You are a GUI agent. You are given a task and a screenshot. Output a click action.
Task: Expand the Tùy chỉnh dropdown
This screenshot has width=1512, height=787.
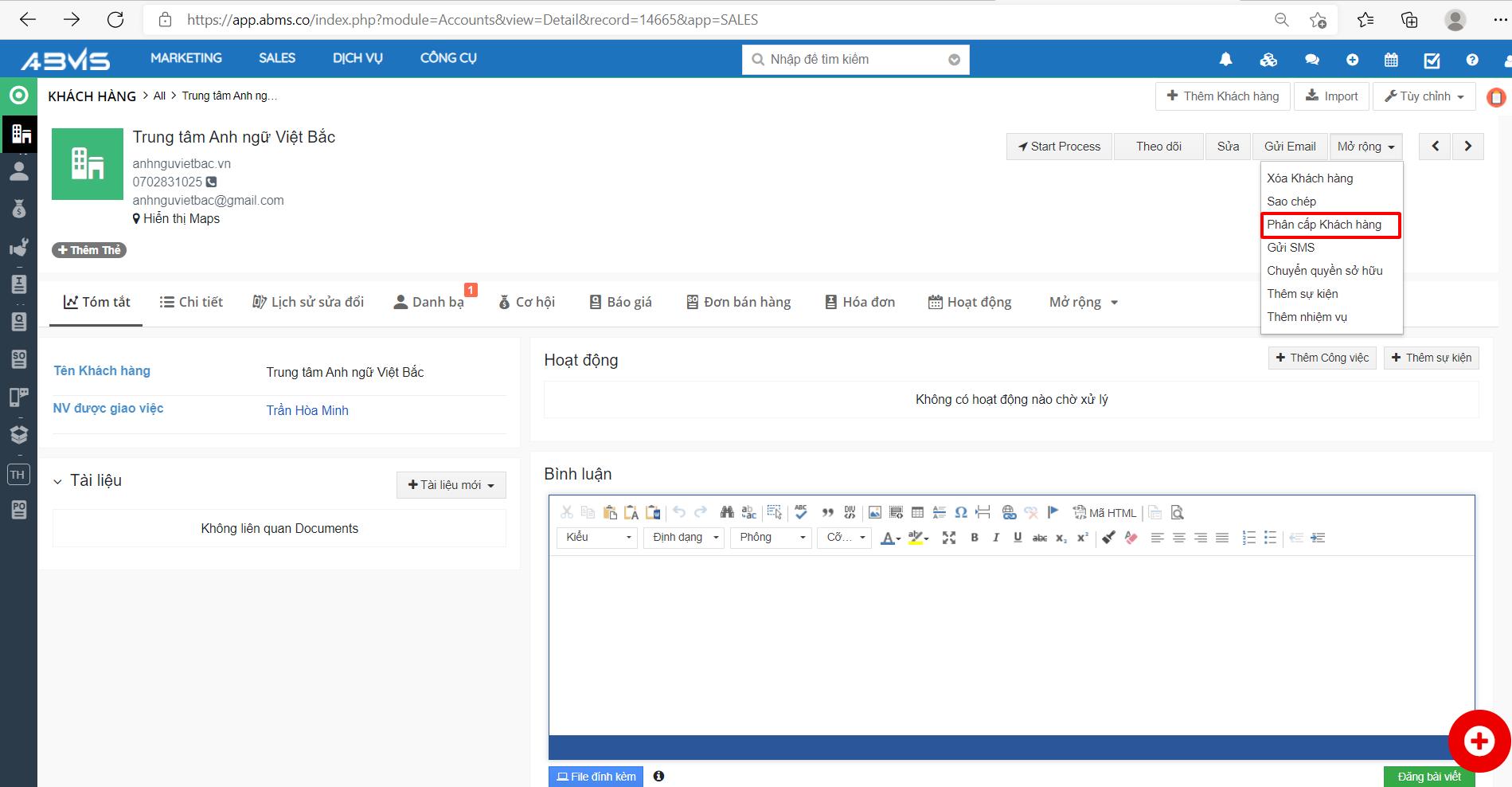pos(1424,96)
